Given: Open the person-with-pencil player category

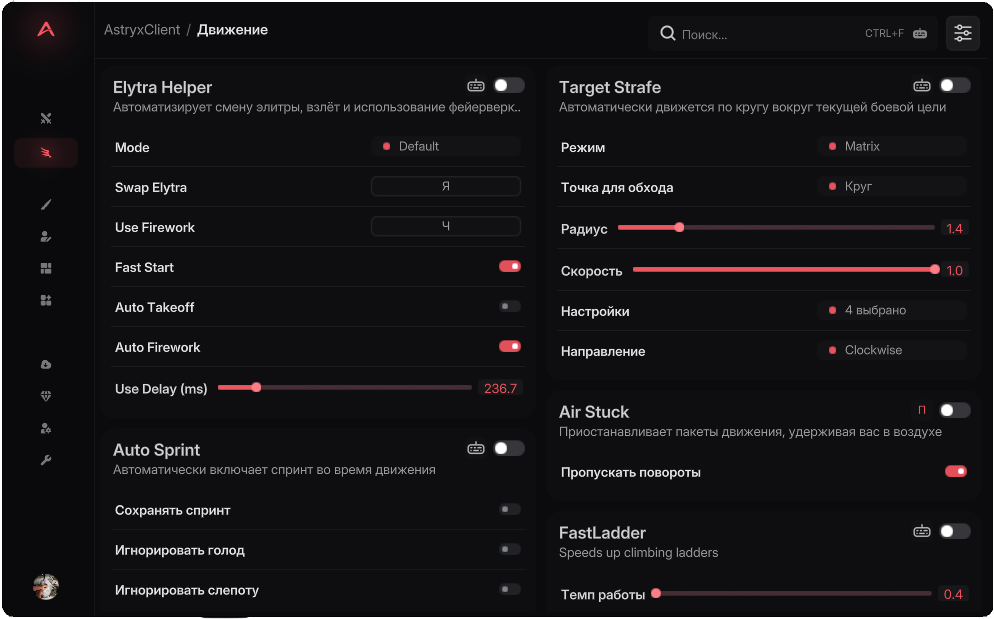Looking at the screenshot, I should click(46, 237).
